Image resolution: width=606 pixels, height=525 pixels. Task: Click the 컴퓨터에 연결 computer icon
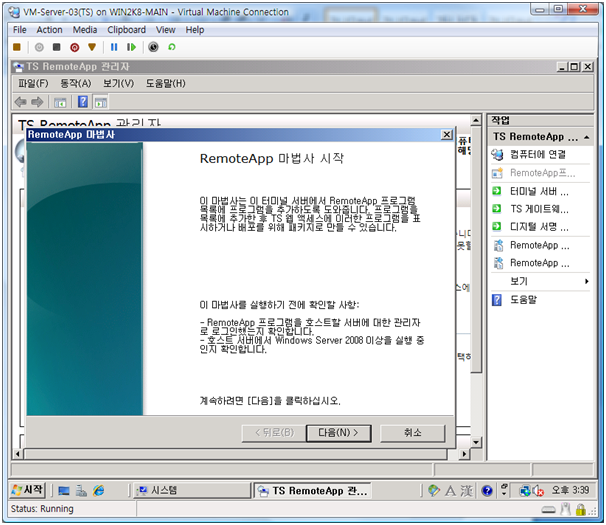(497, 155)
